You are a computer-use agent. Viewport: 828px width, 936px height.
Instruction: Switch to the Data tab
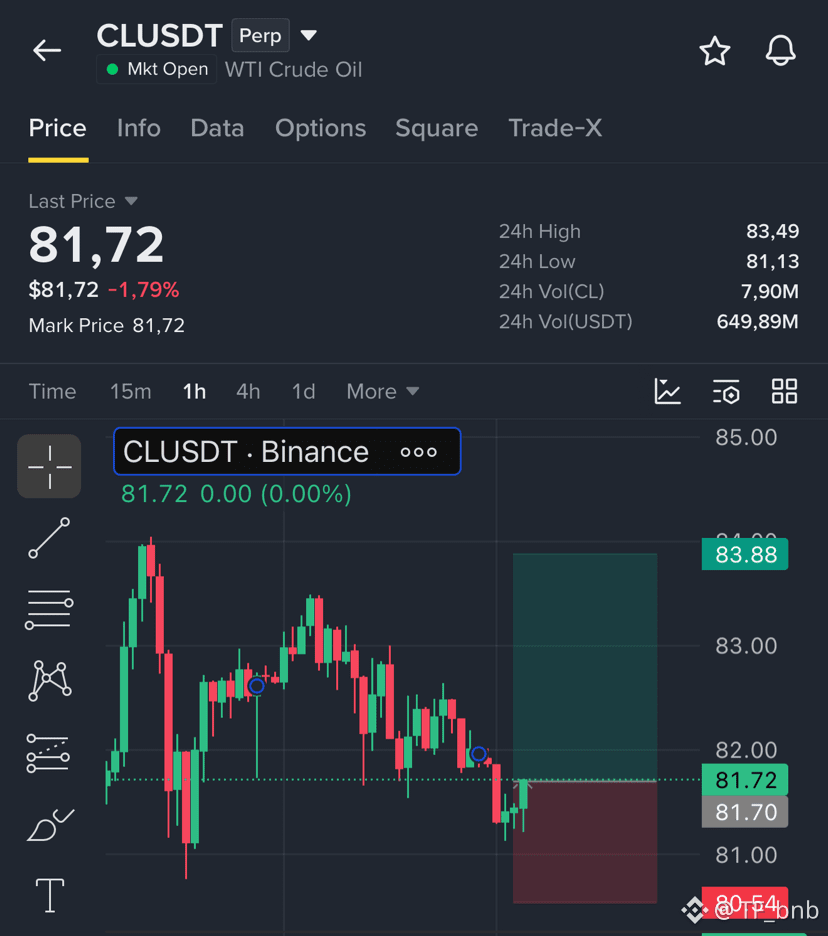217,128
